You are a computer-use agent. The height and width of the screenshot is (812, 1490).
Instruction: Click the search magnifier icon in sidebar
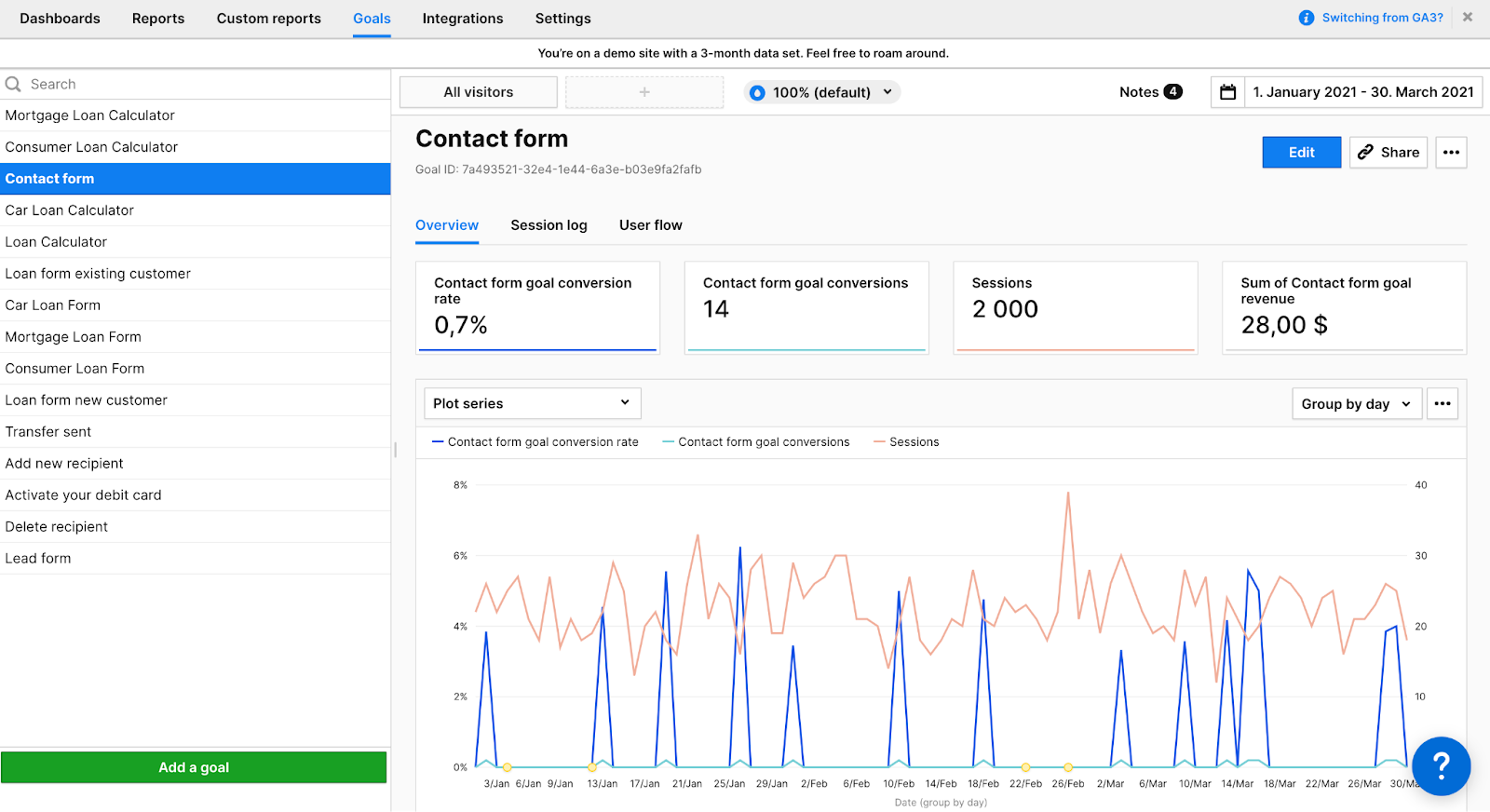[x=14, y=84]
